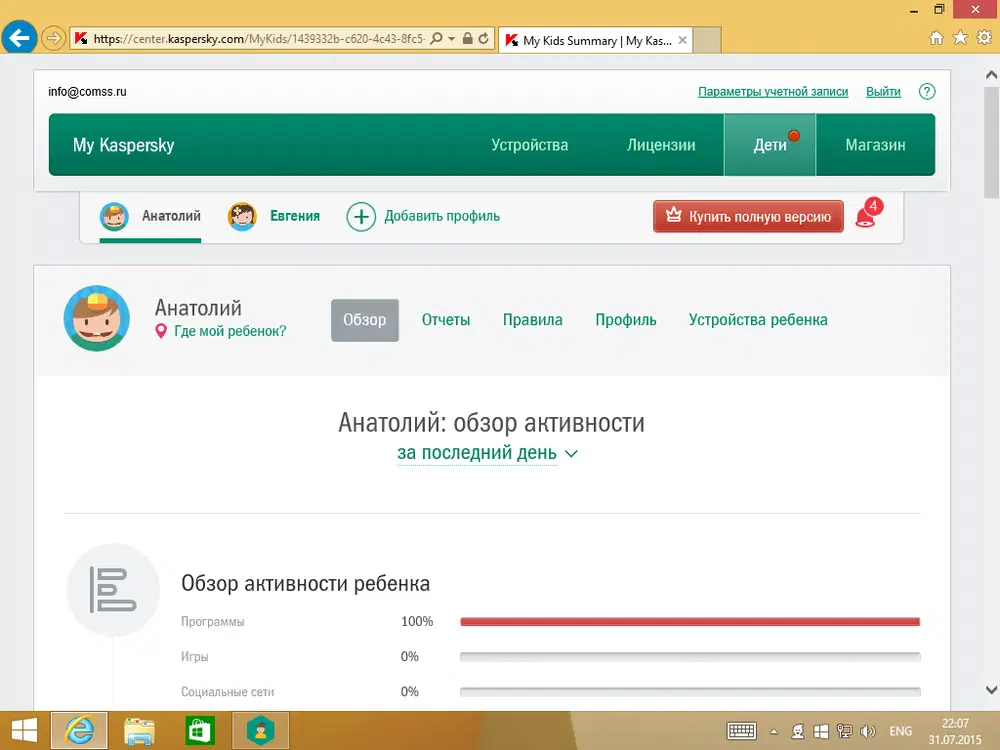The width and height of the screenshot is (1000, 750).
Task: Expand the address bar dropdown arrow
Action: click(452, 38)
